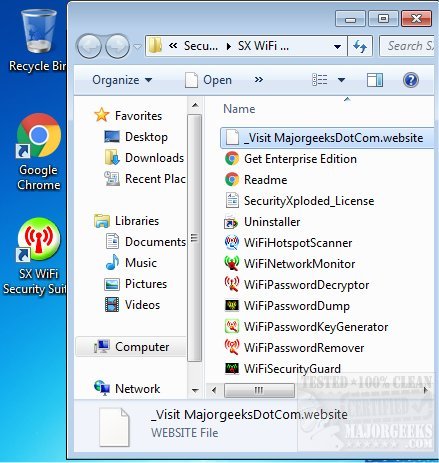Screen dimensions: 439x463
Task: Click horizontal scroll left arrow
Action: (x=214, y=390)
